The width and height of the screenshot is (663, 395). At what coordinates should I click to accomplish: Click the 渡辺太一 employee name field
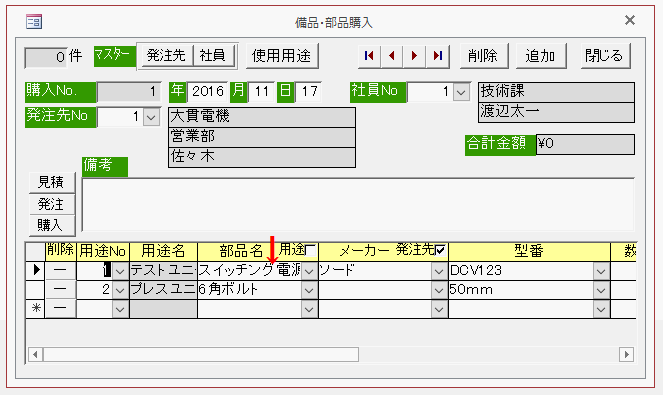(x=556, y=112)
